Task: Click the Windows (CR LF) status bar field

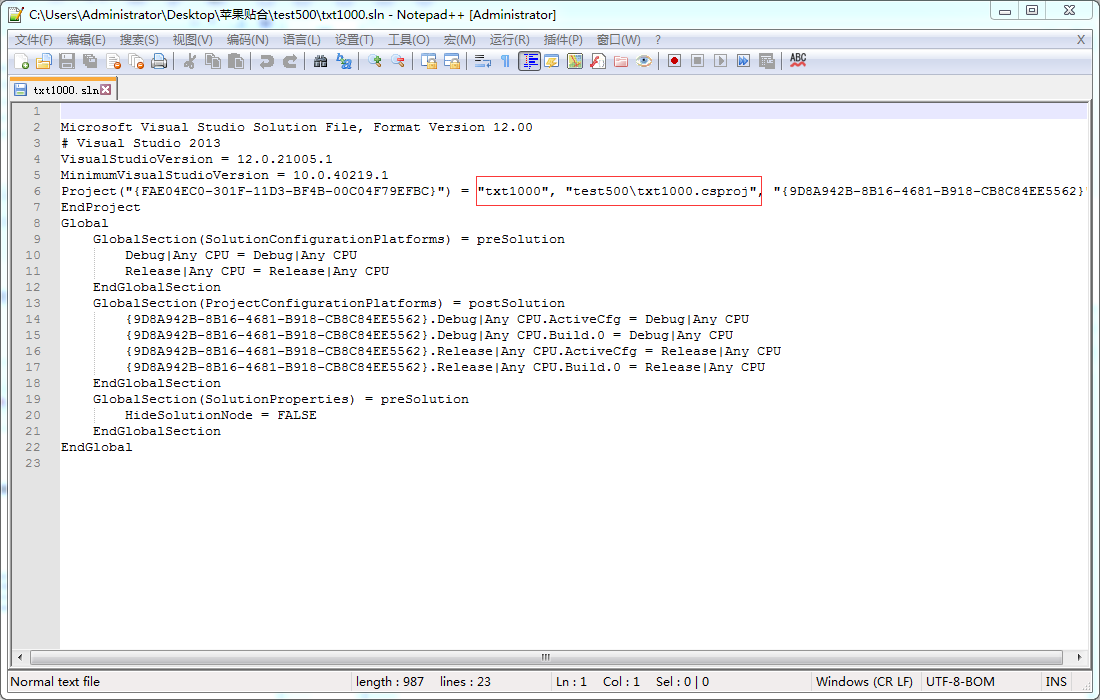Action: click(x=864, y=681)
